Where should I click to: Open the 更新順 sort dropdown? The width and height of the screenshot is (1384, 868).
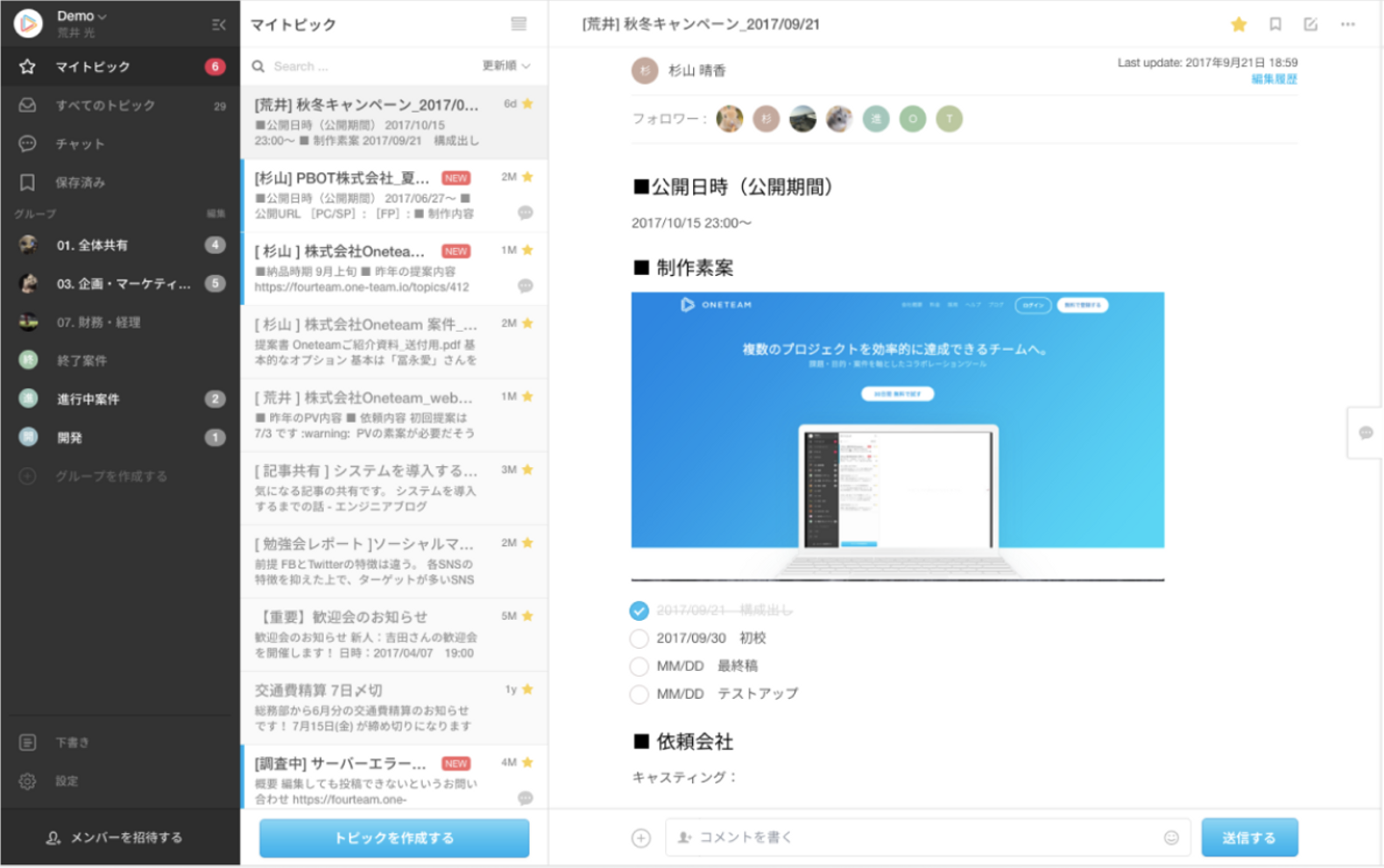(x=507, y=65)
